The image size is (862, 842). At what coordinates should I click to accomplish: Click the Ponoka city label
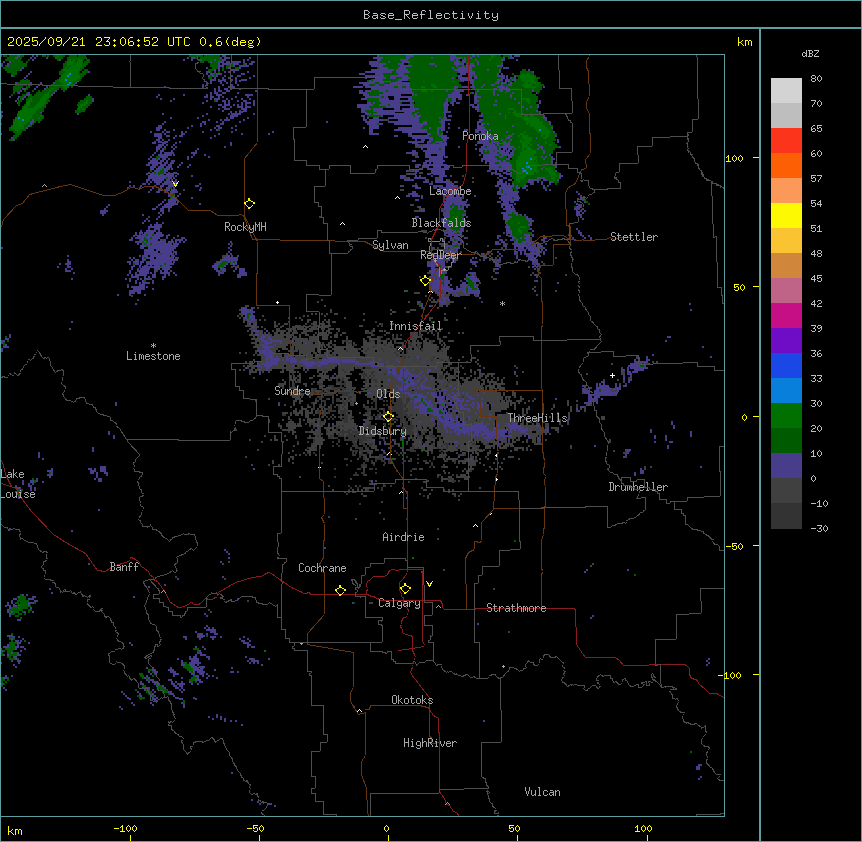click(x=480, y=136)
